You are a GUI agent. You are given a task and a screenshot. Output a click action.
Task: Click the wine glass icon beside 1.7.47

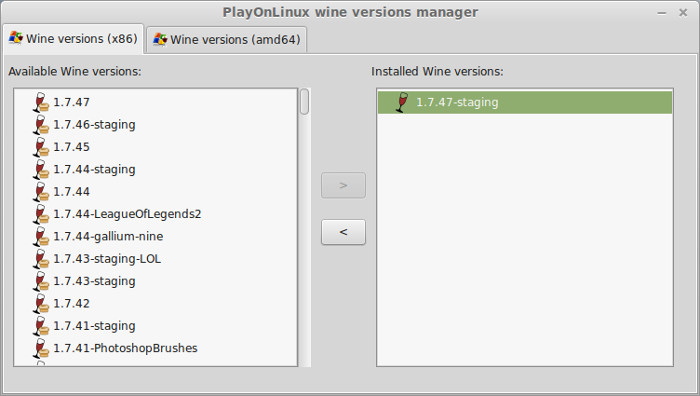[x=41, y=102]
